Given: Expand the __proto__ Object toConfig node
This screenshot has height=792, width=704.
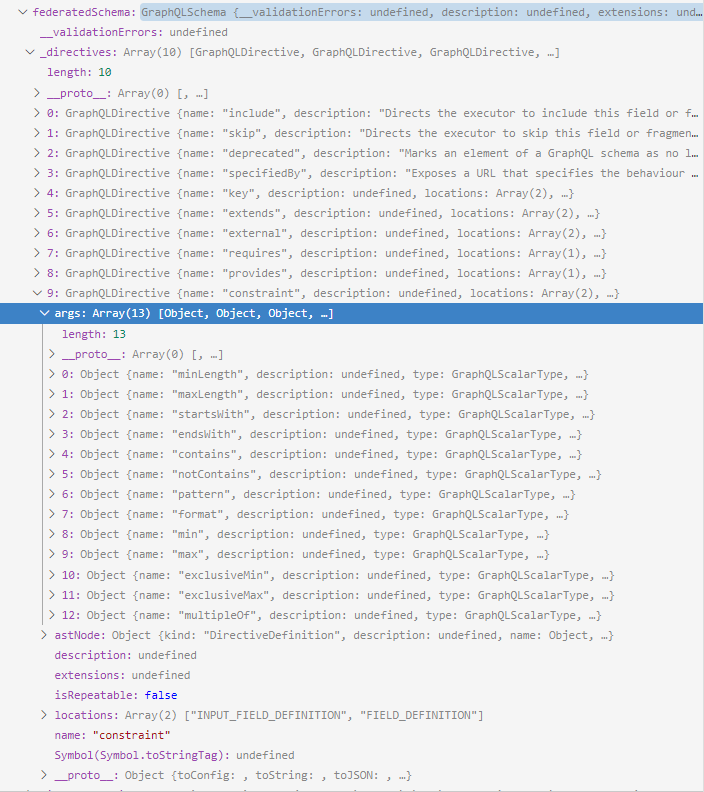Looking at the screenshot, I should (x=44, y=775).
